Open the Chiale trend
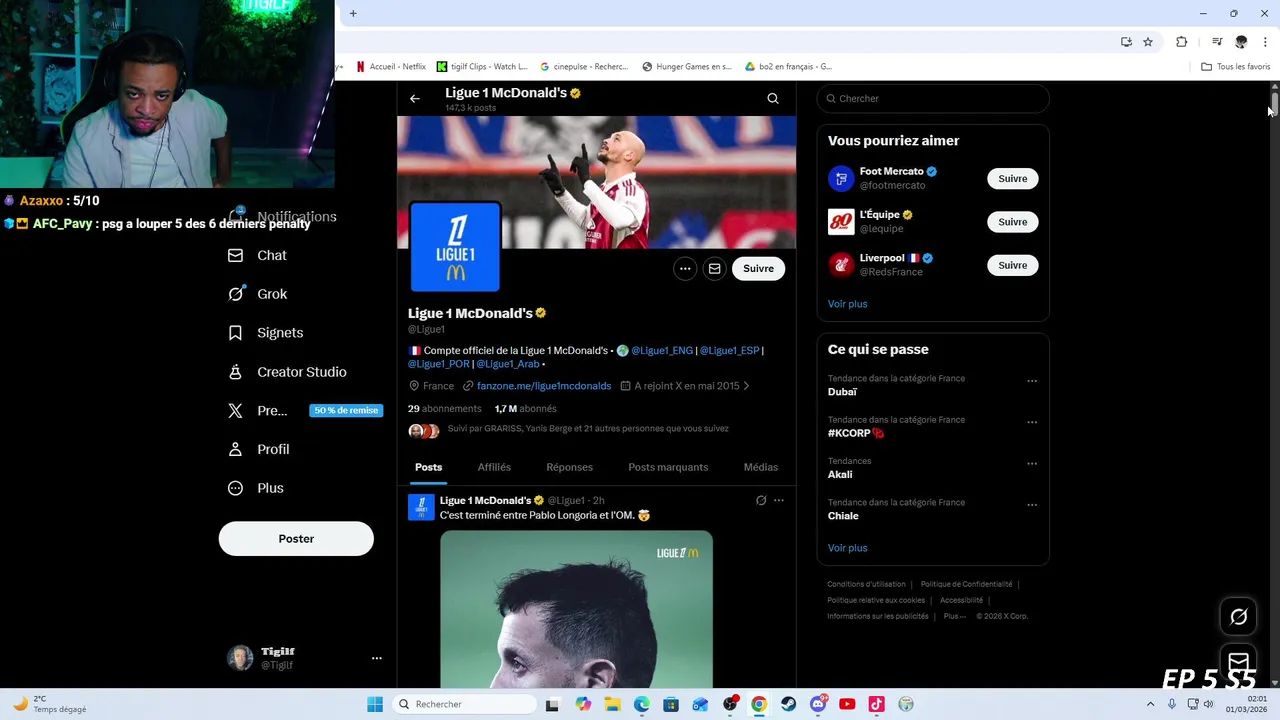The width and height of the screenshot is (1280, 720). 843,516
